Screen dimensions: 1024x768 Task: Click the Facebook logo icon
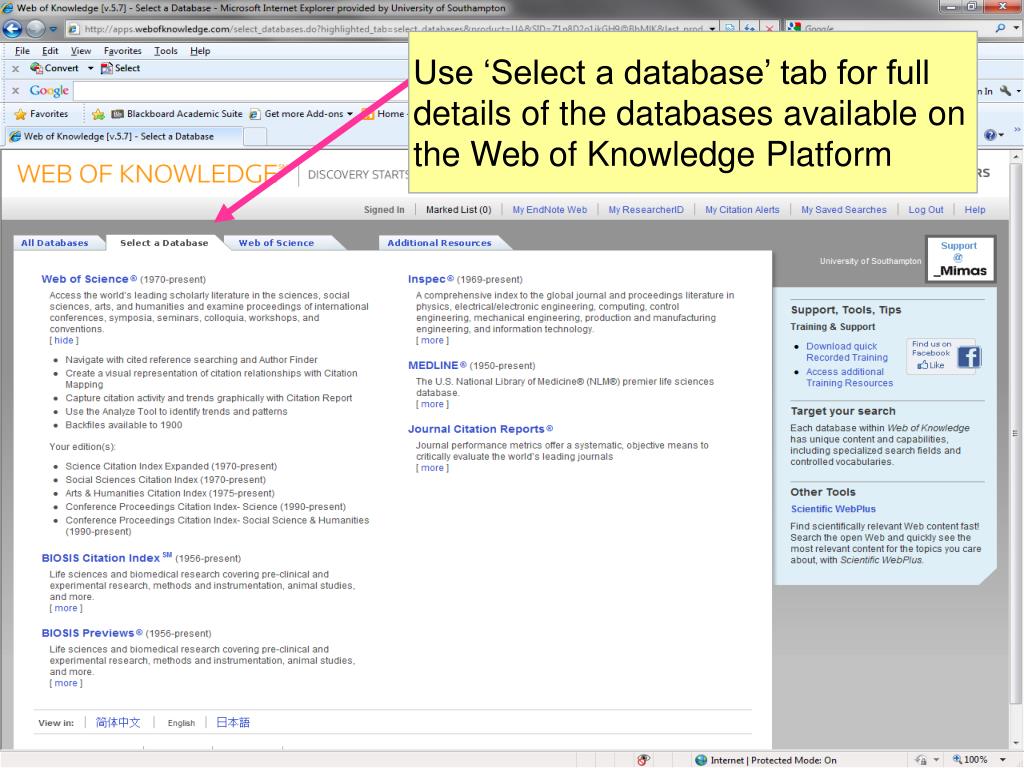(969, 357)
